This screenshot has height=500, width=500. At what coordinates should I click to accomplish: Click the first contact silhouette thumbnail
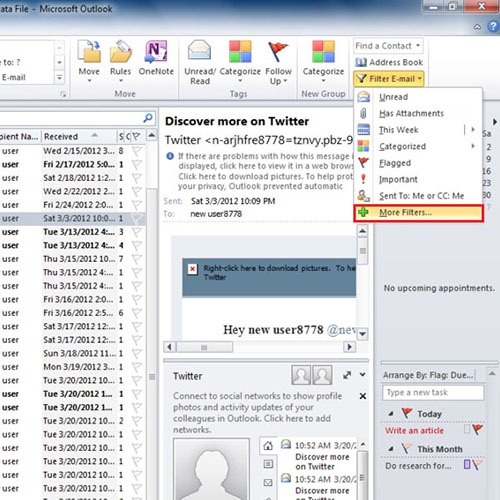click(x=301, y=375)
